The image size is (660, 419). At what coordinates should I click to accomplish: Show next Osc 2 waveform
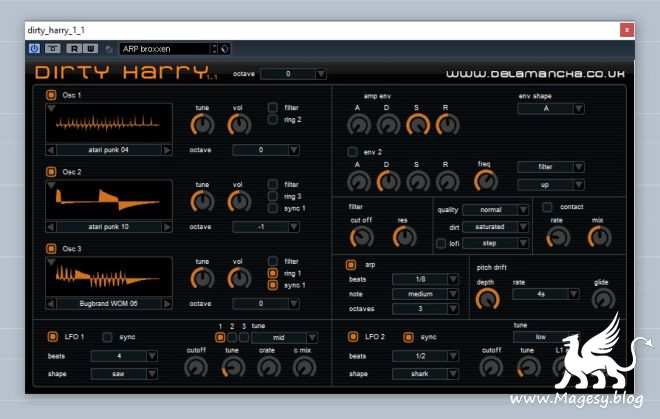pyautogui.click(x=167, y=227)
